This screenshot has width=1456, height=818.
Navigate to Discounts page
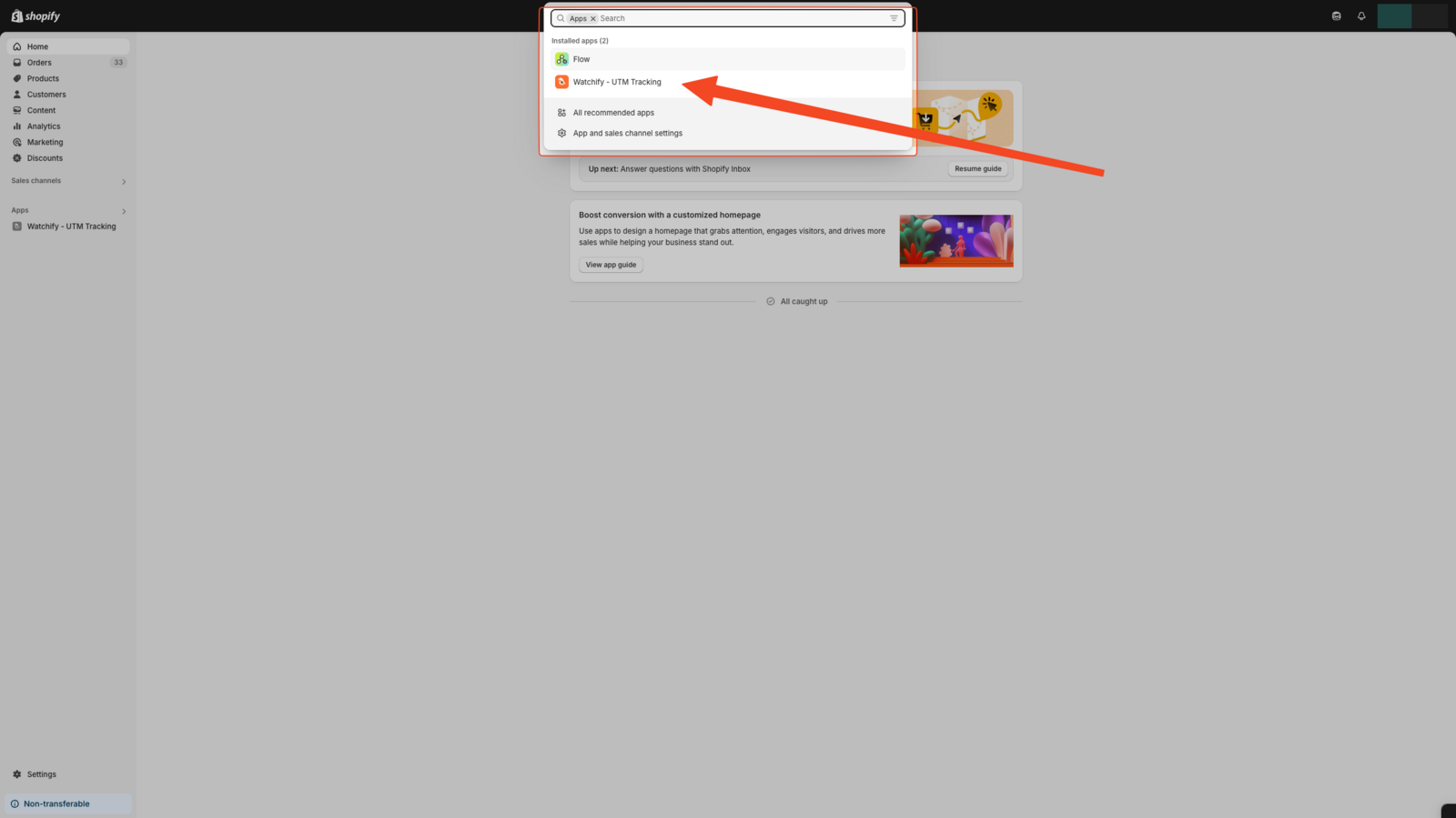(x=45, y=158)
